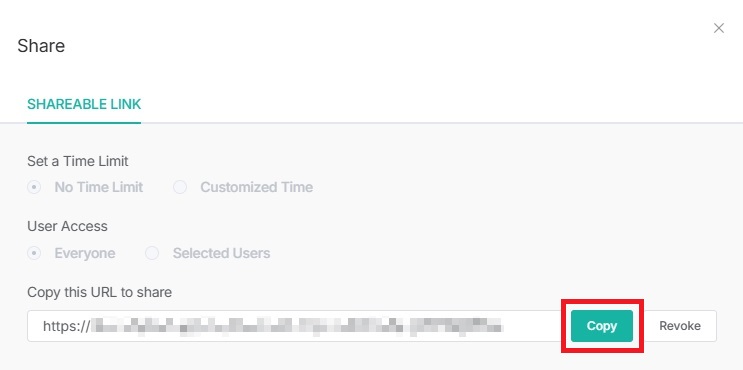
Task: Click the Revoke button
Action: pos(680,326)
